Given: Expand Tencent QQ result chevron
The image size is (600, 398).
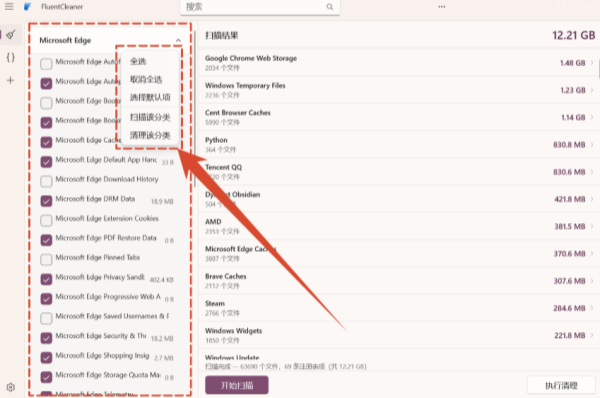Looking at the screenshot, I should click(592, 172).
